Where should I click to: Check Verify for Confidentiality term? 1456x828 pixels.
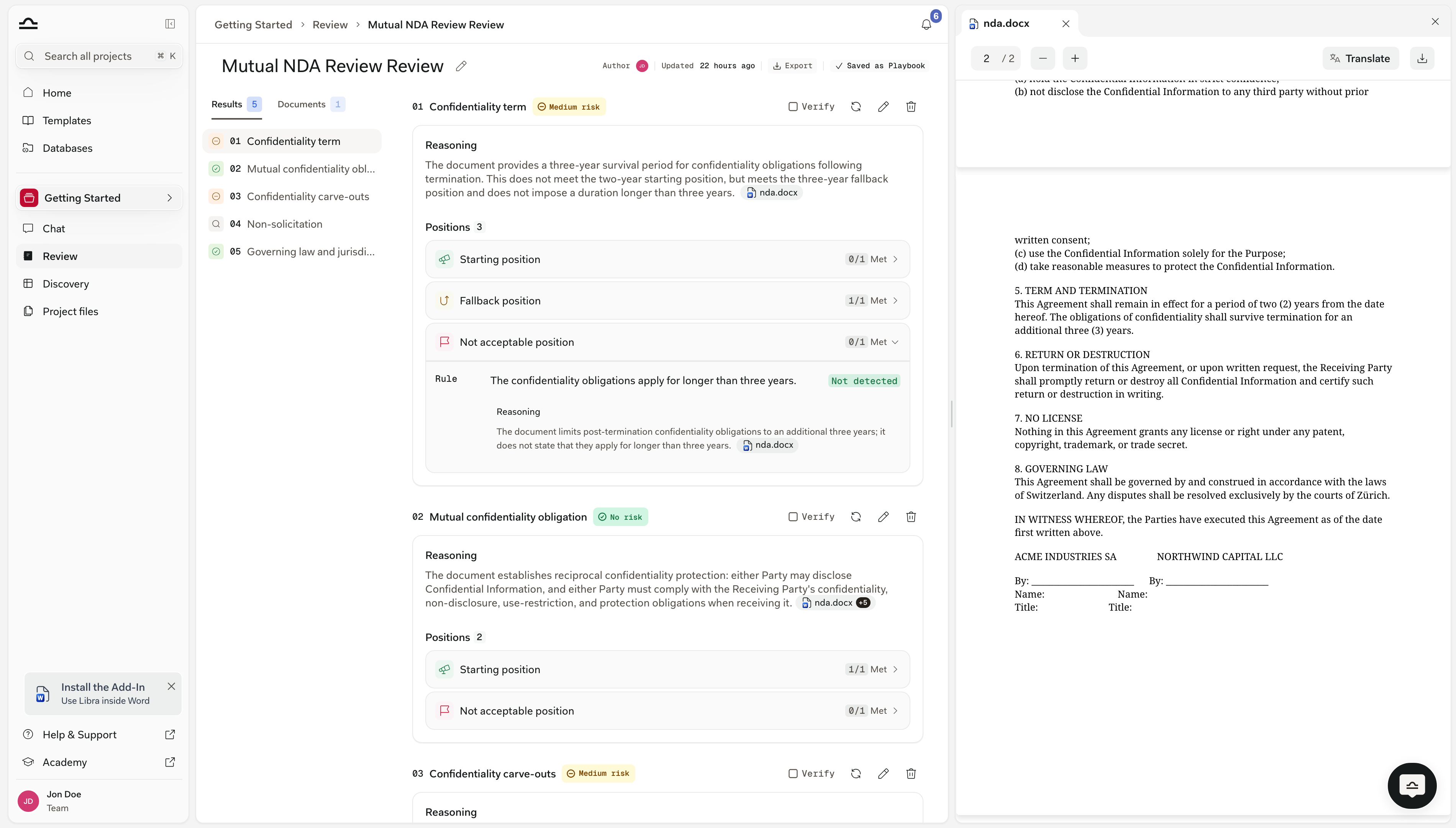click(x=793, y=107)
